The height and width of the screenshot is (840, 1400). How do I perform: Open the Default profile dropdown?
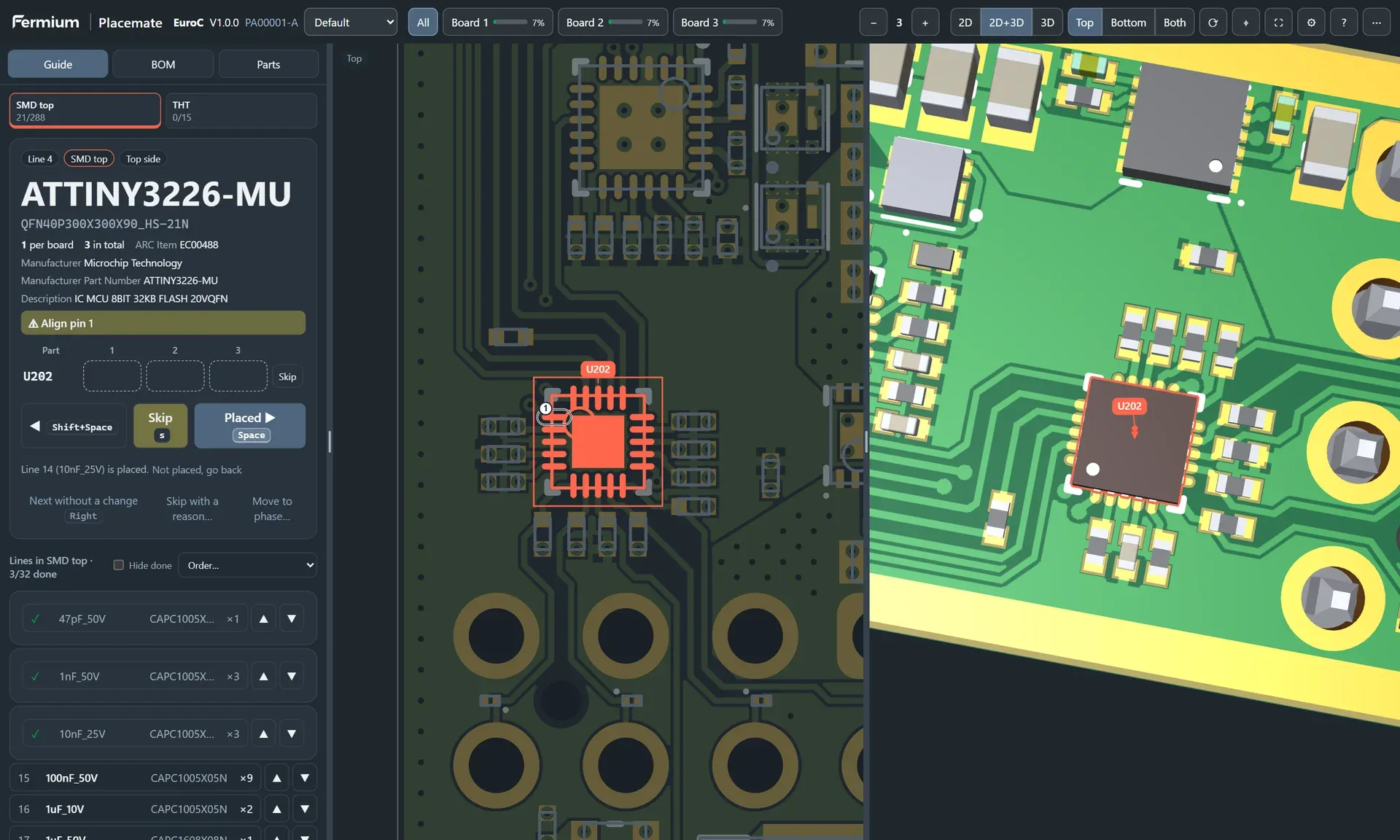351,23
